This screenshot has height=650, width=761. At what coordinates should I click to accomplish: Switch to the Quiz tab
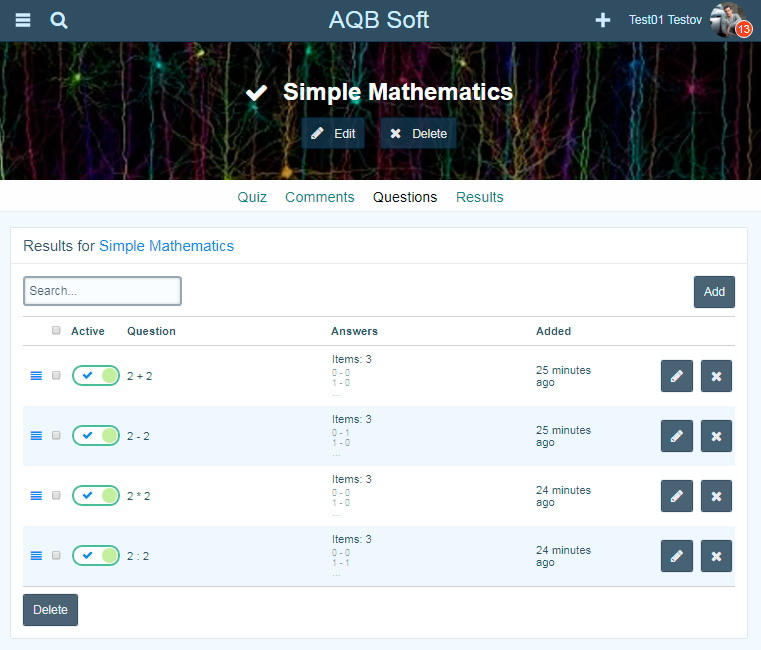point(252,197)
